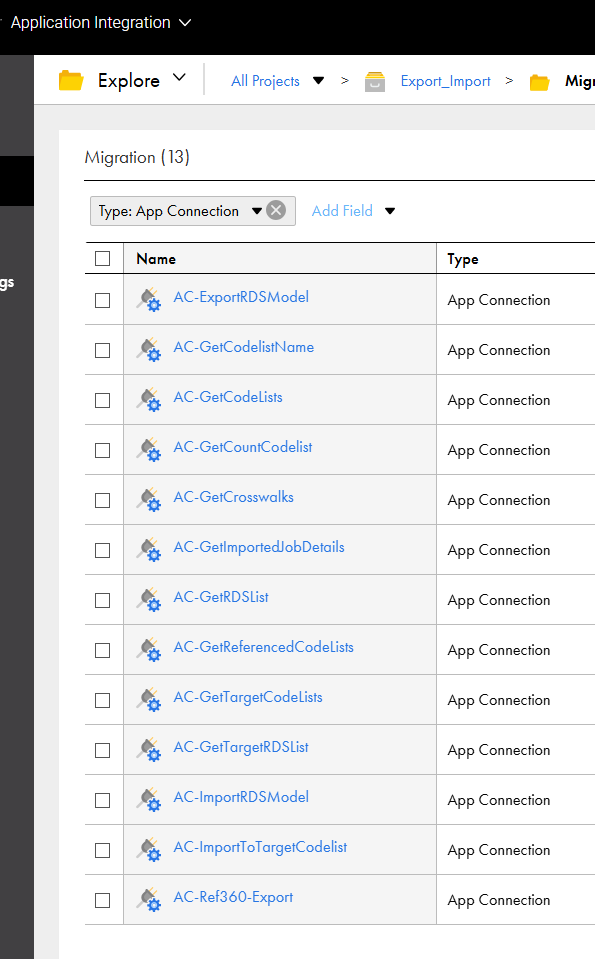Open AC-GetTargetCodeLists connection
This screenshot has height=959, width=595.
[248, 698]
